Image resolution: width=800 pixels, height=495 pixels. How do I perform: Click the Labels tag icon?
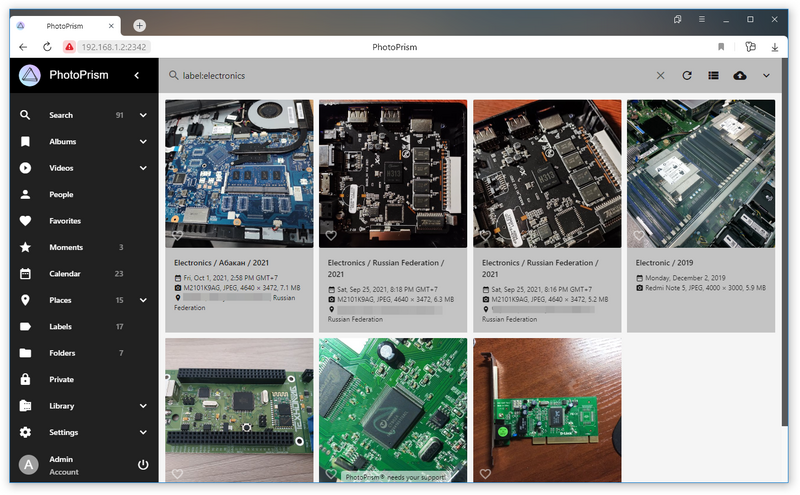coord(25,327)
